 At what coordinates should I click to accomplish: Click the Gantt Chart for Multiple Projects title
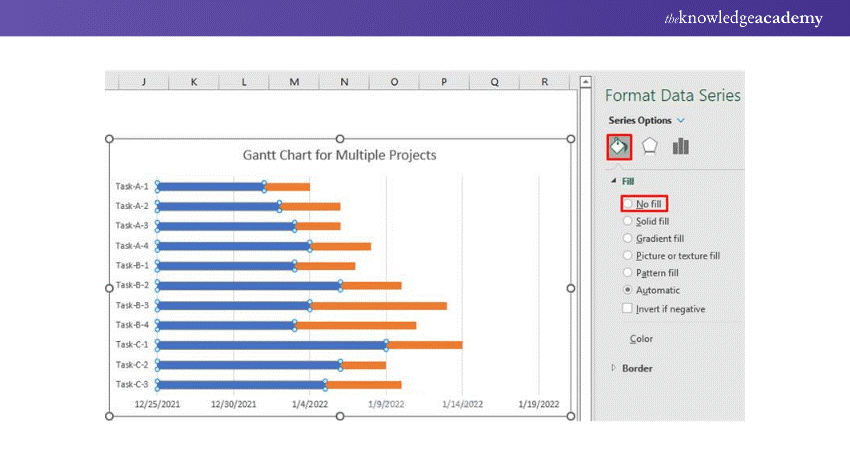(x=340, y=155)
